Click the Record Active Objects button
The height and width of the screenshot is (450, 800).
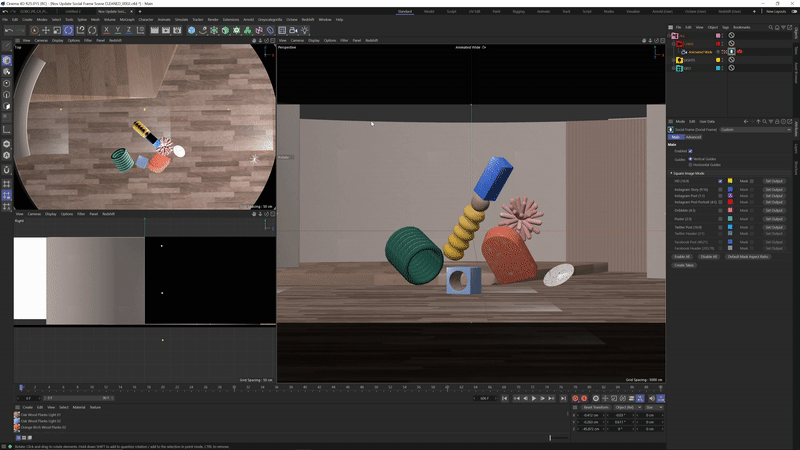576,398
